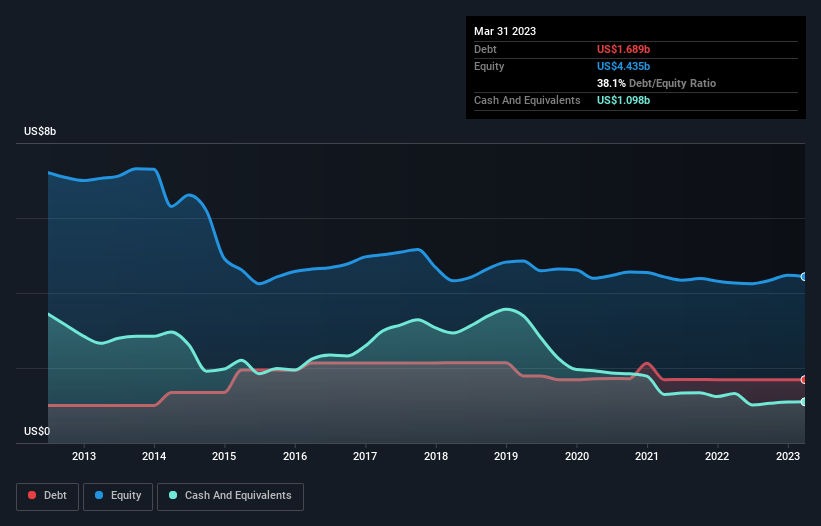Click the Equity label in tooltip

point(489,66)
